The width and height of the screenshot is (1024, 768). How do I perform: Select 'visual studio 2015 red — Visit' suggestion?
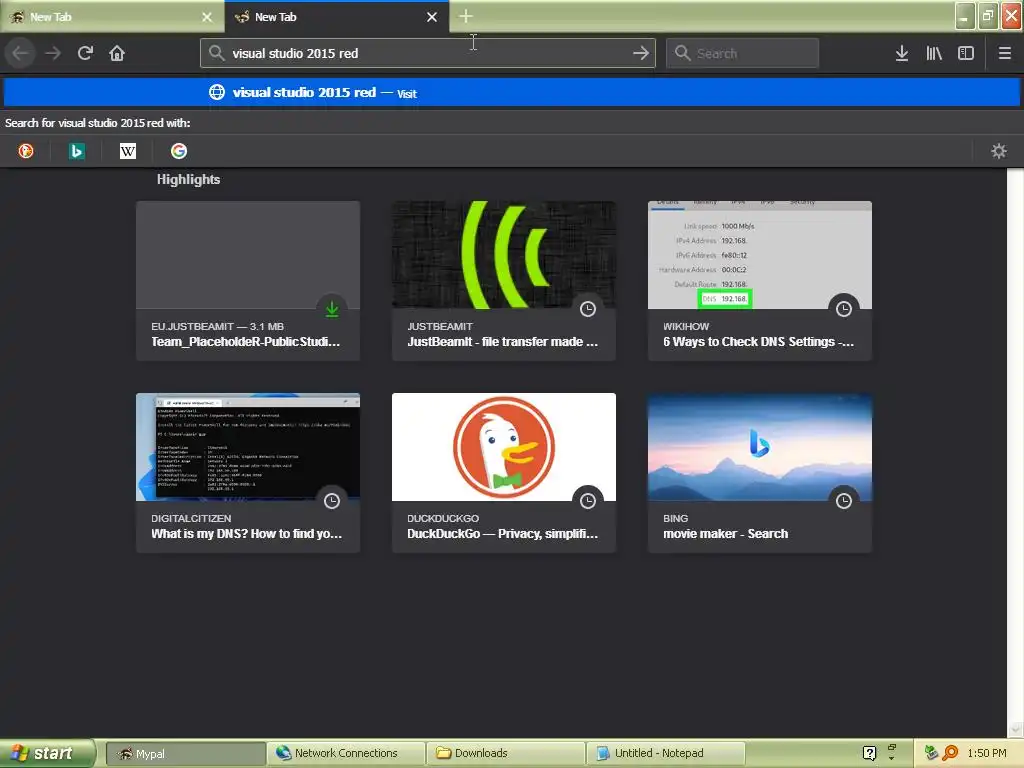[512, 92]
